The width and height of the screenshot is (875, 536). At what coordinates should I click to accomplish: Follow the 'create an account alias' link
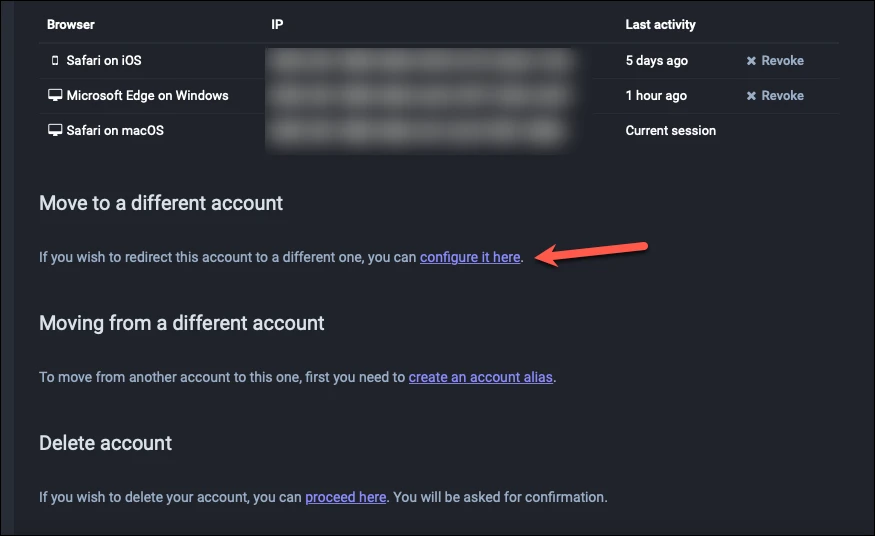(480, 377)
